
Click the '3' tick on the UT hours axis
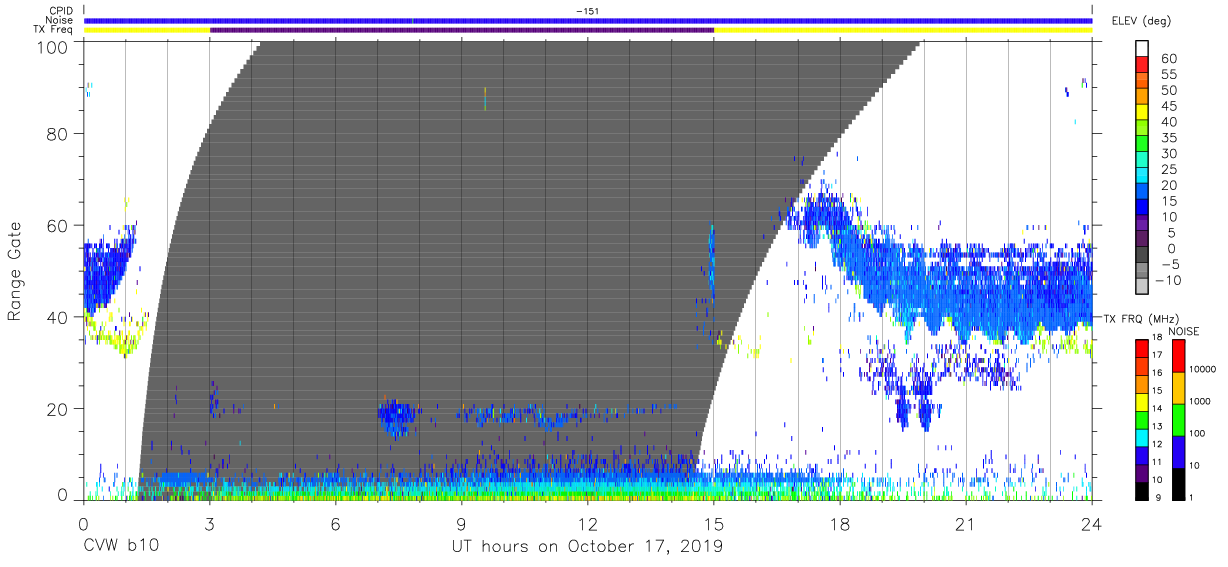tap(209, 524)
